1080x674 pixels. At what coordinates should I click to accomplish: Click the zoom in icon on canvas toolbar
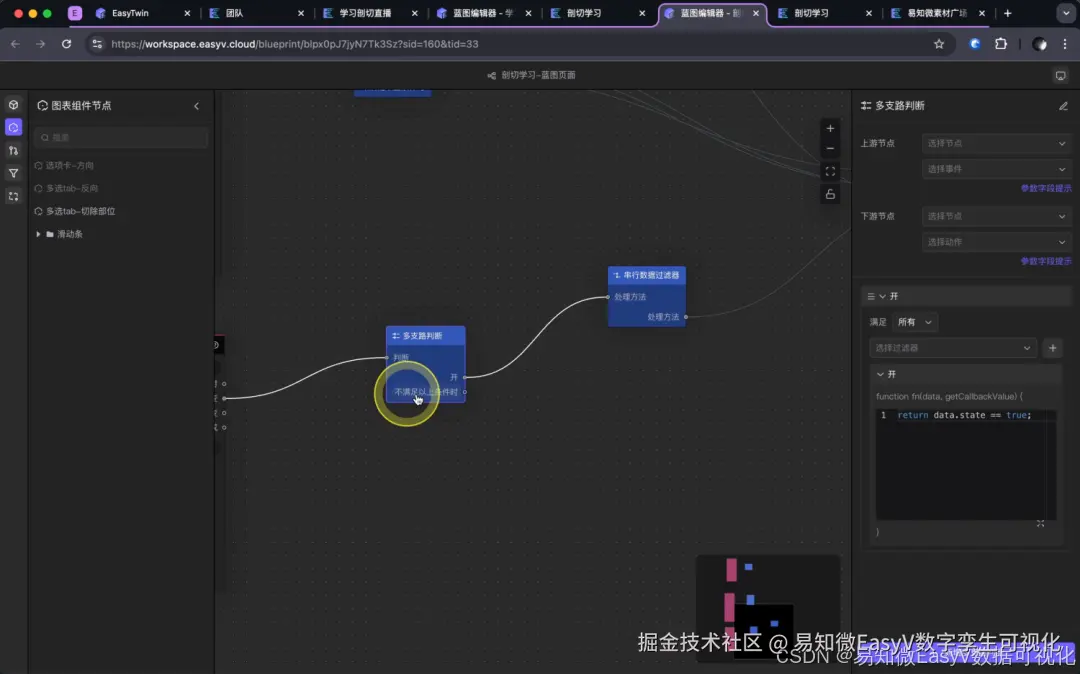point(830,128)
